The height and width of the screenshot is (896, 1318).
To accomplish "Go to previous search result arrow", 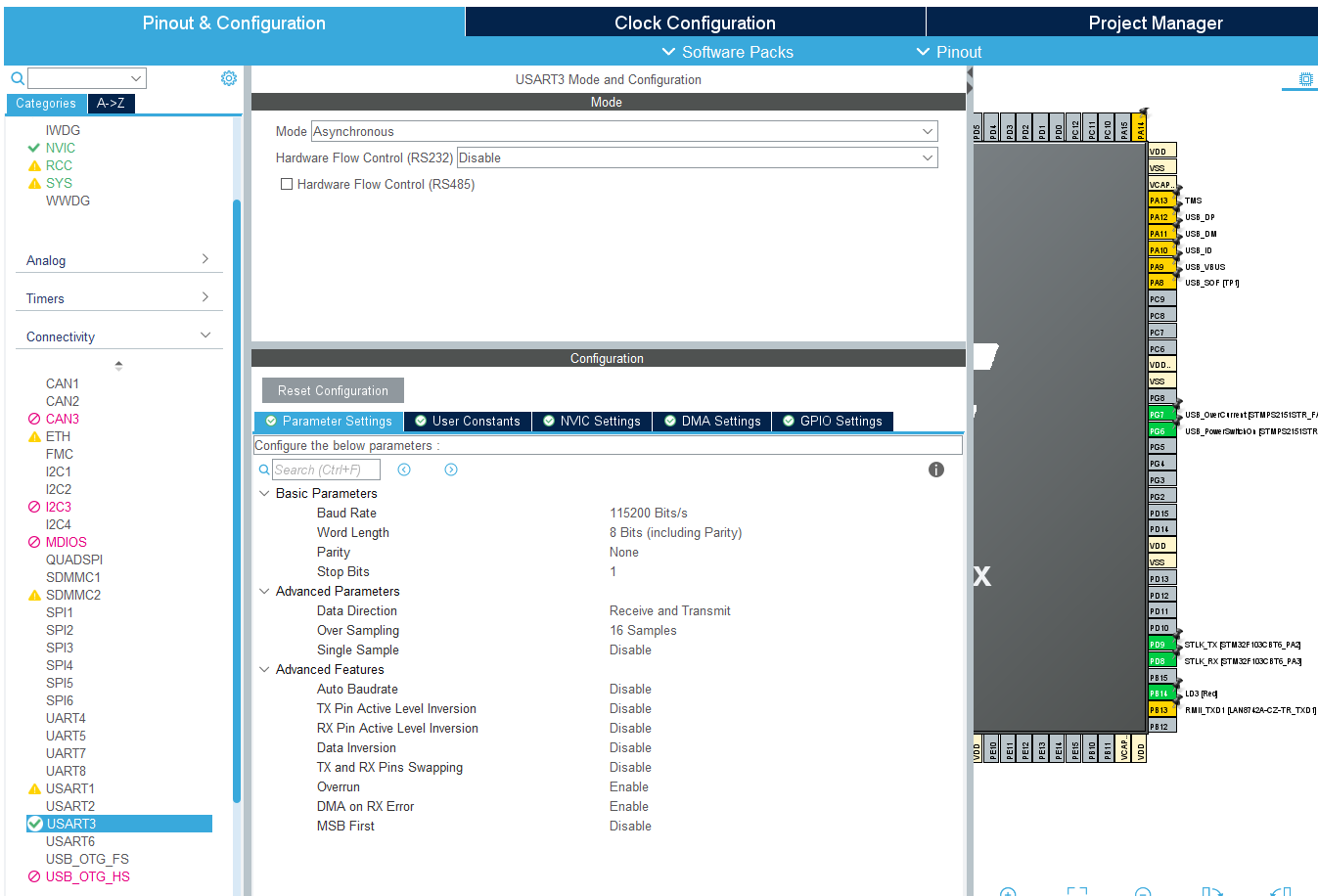I will pyautogui.click(x=404, y=470).
